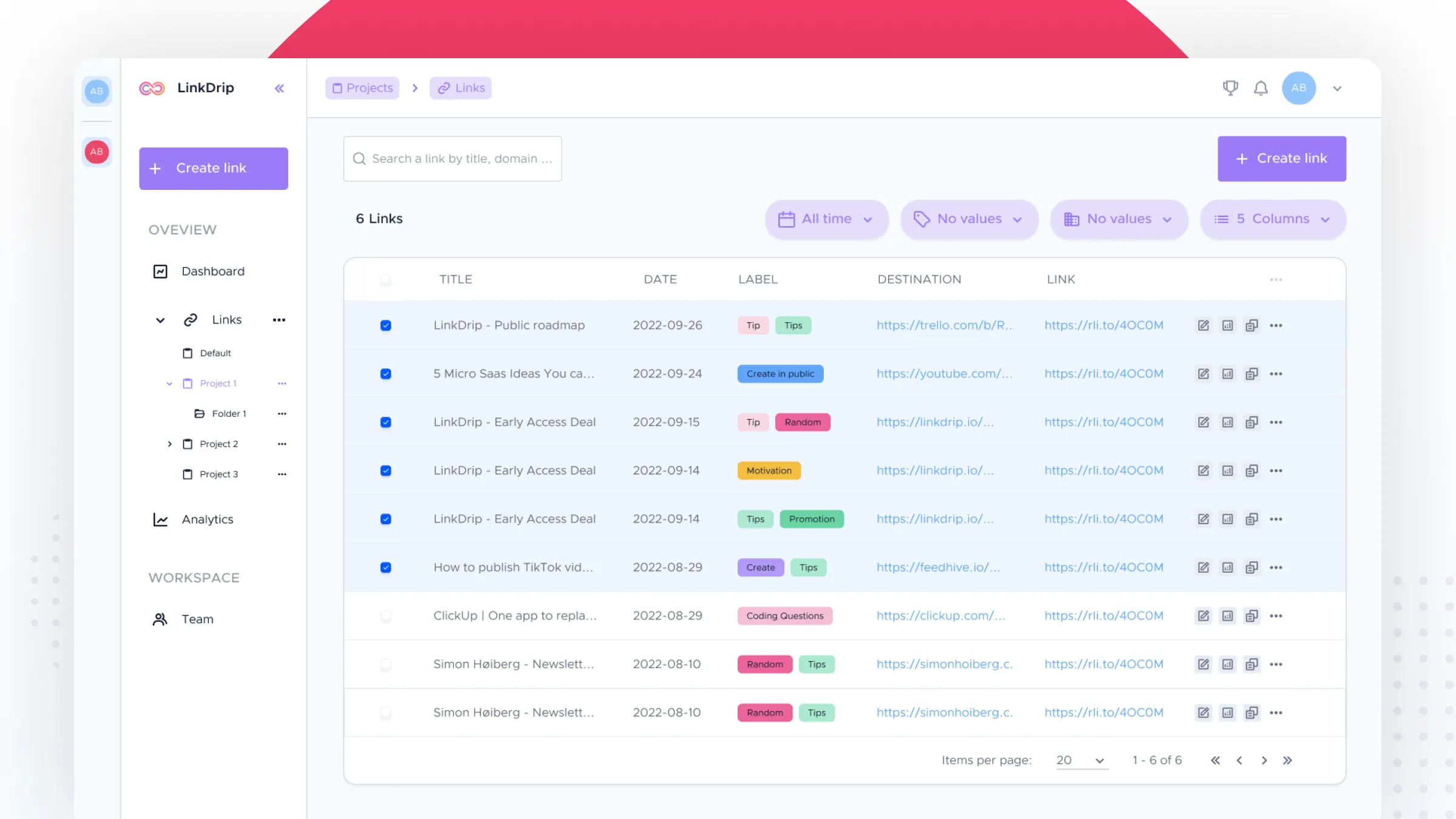Collapse the Links tree section
The width and height of the screenshot is (1456, 819).
[x=160, y=320]
